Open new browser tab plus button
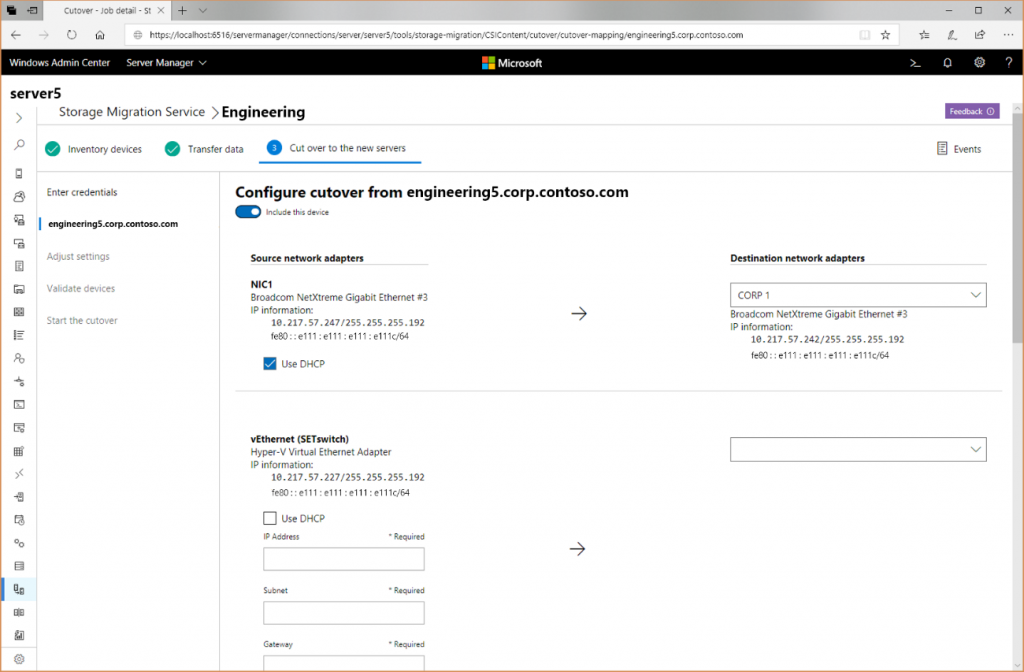Image resolution: width=1024 pixels, height=672 pixels. click(182, 10)
